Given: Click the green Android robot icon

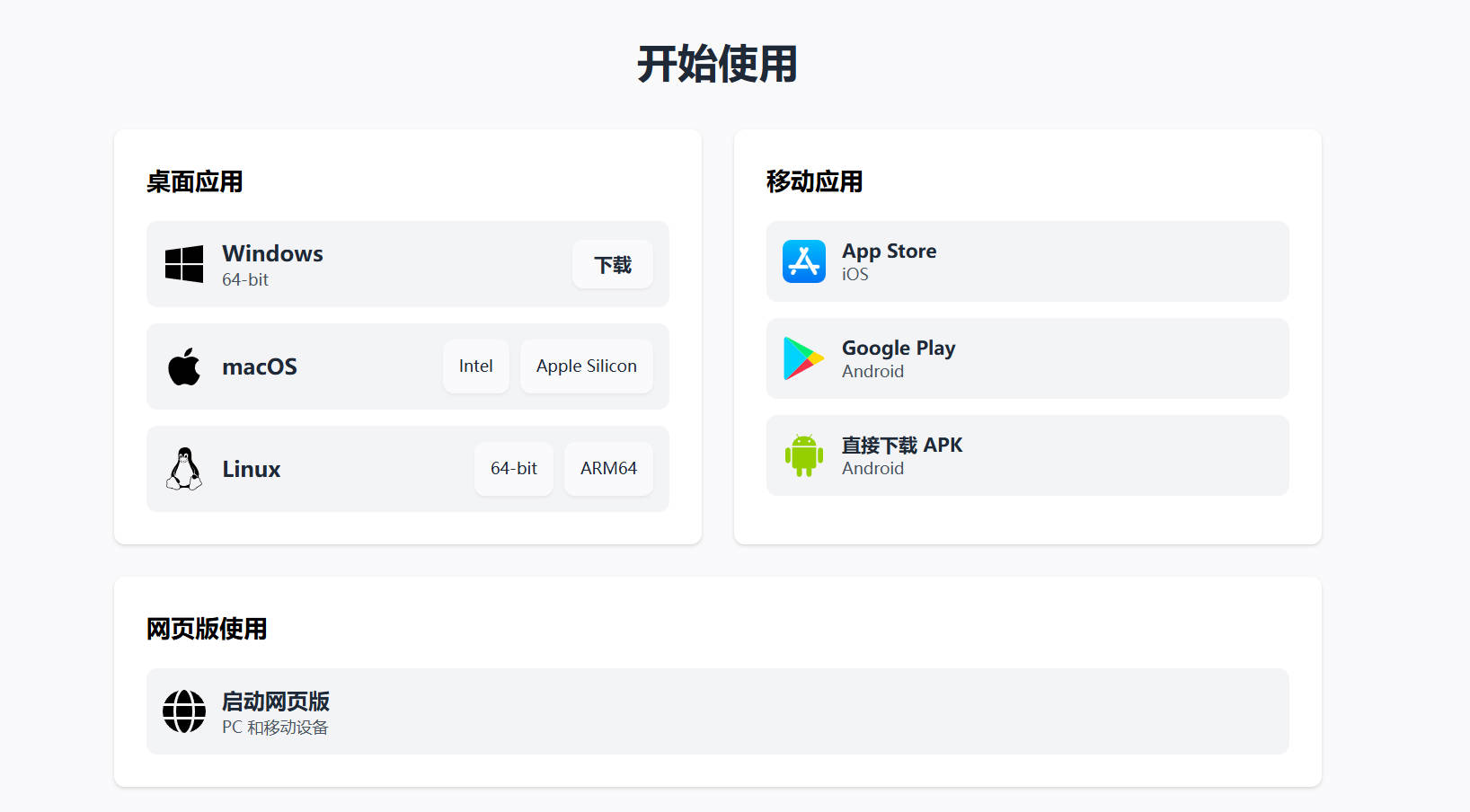Looking at the screenshot, I should (x=804, y=455).
